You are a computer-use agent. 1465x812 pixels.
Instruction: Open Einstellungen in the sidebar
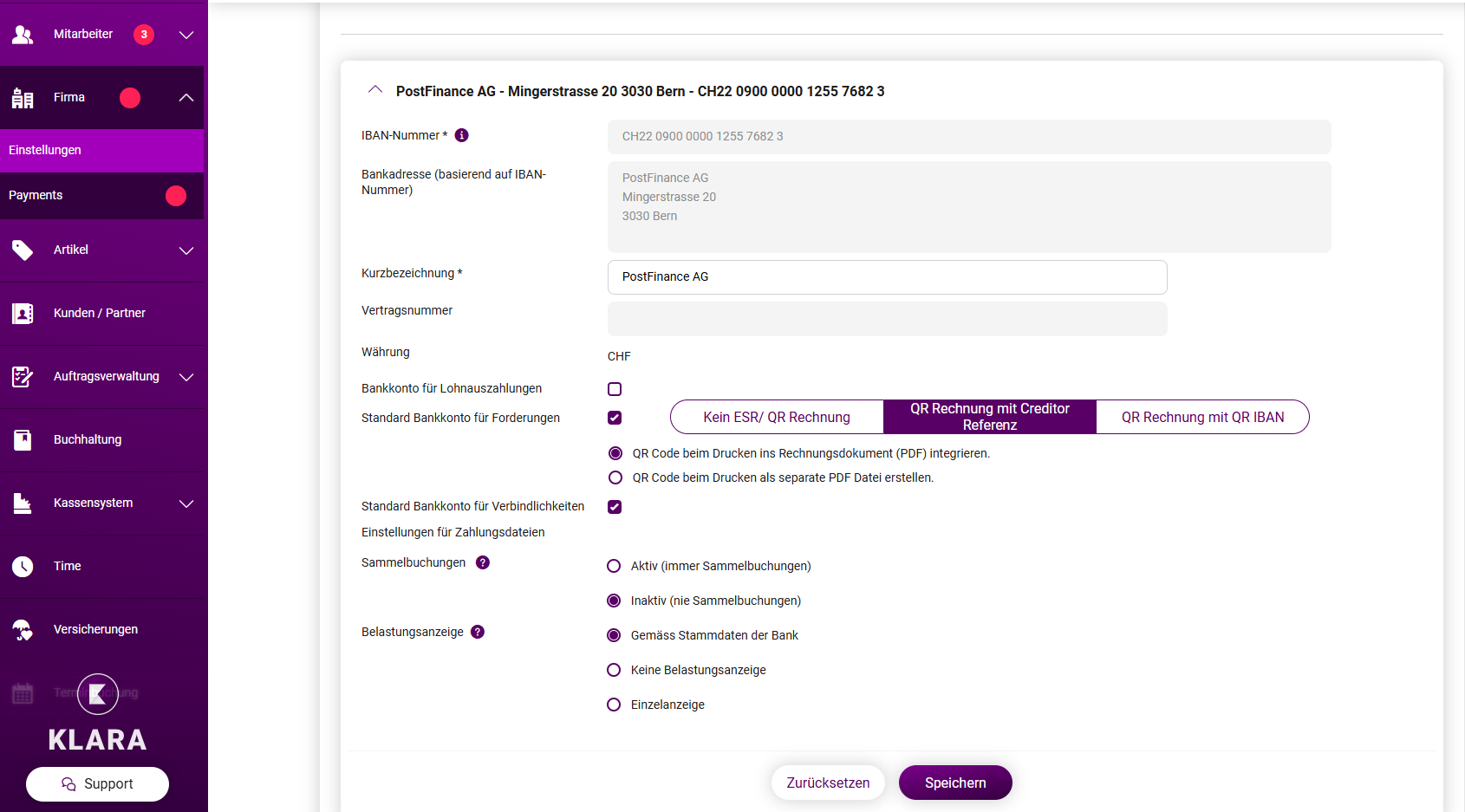pos(102,151)
